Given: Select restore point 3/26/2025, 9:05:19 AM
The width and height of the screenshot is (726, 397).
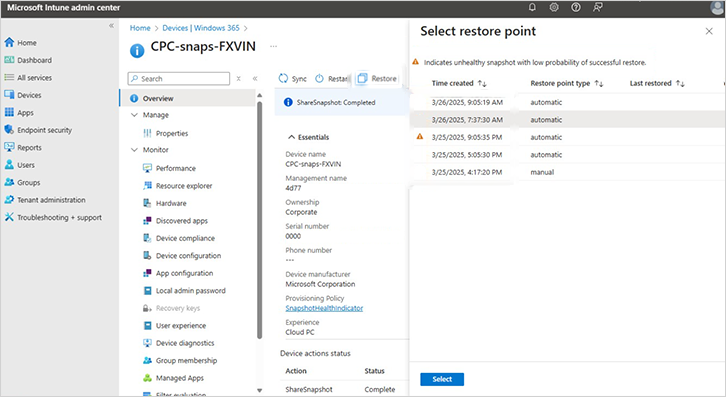Looking at the screenshot, I should click(567, 102).
